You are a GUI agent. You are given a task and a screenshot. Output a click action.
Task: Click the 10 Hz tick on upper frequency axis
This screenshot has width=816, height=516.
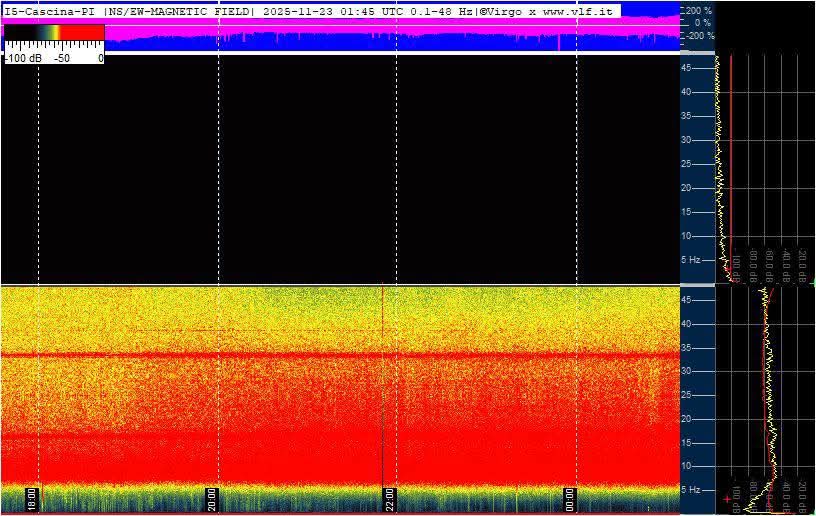click(687, 236)
